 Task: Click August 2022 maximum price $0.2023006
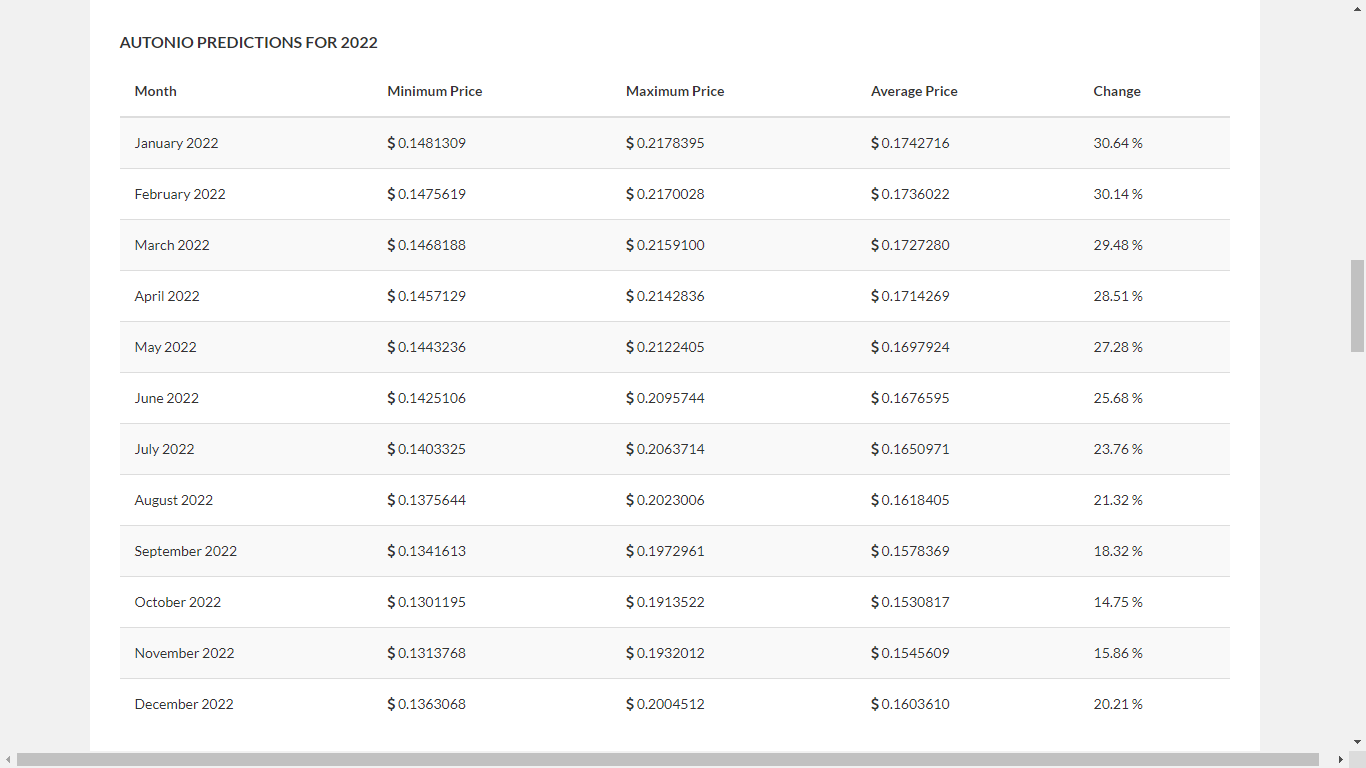(x=665, y=500)
